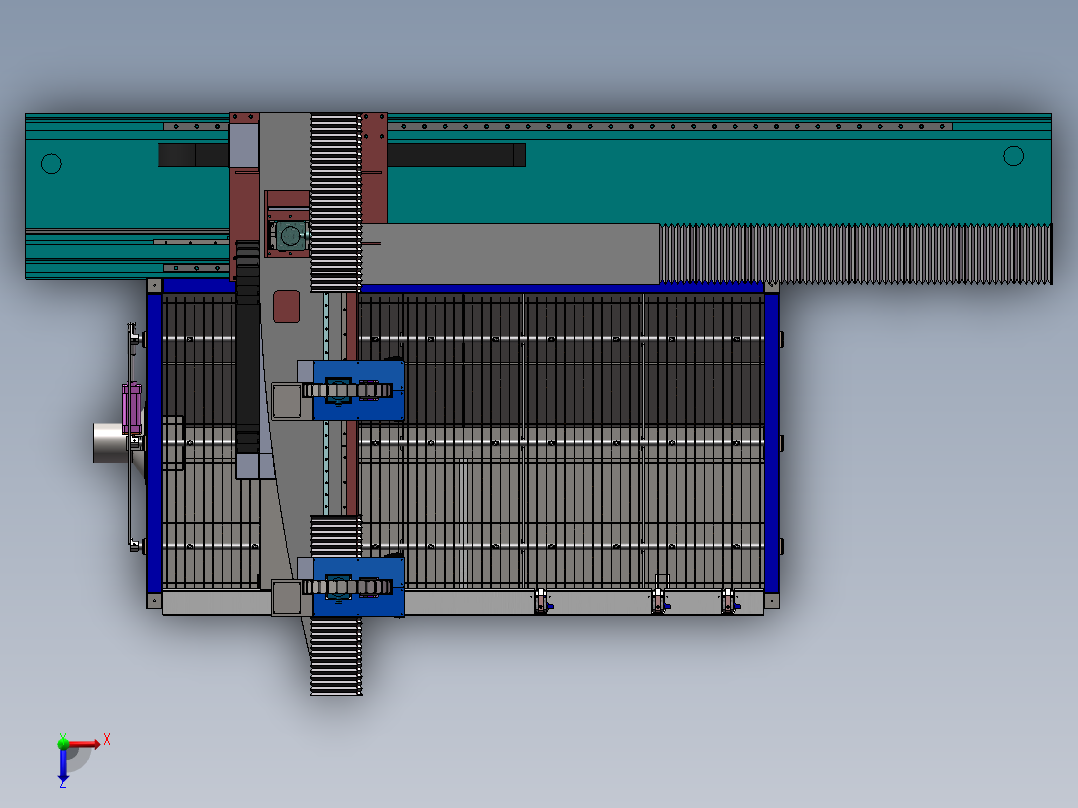Select the red rounded square plate on gantry
The width and height of the screenshot is (1078, 808).
[287, 307]
